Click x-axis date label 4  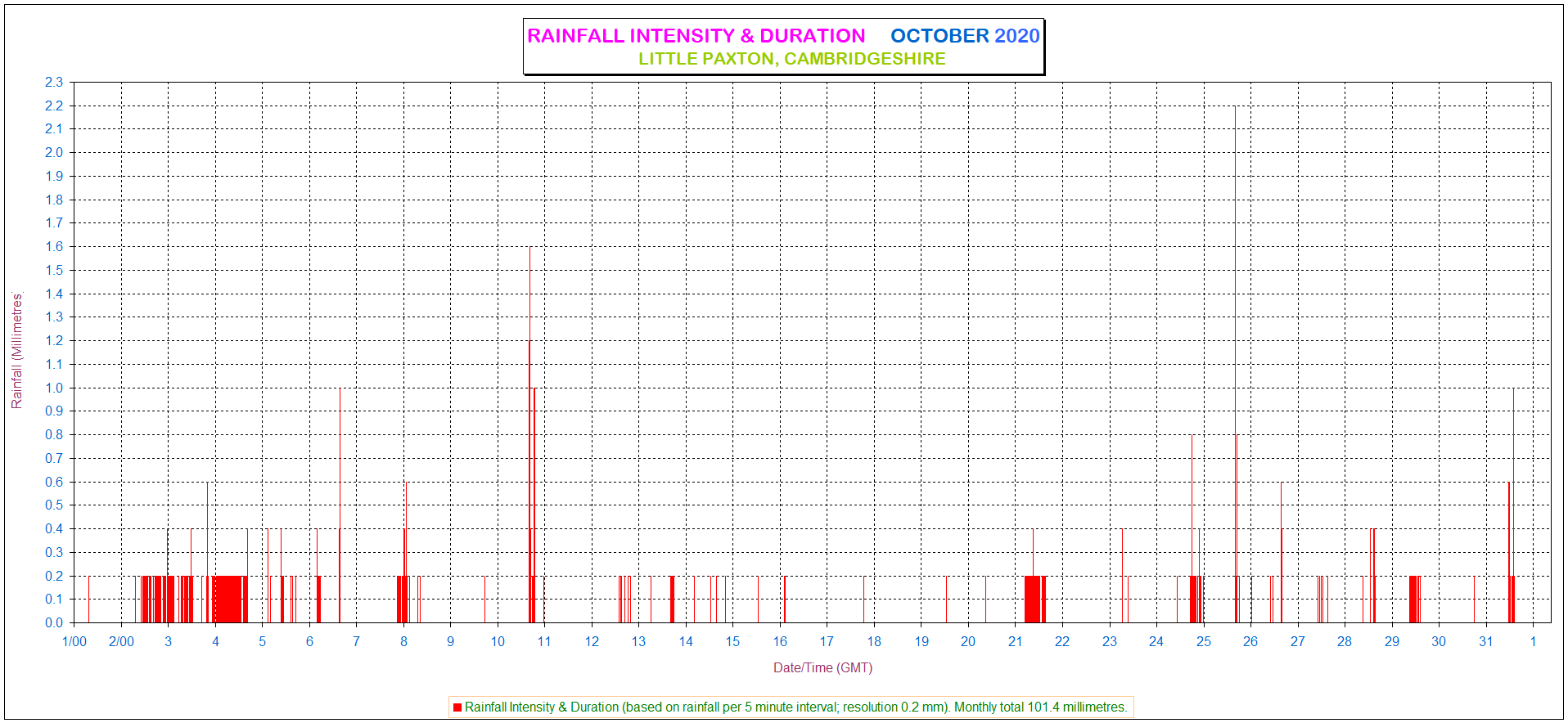[215, 642]
